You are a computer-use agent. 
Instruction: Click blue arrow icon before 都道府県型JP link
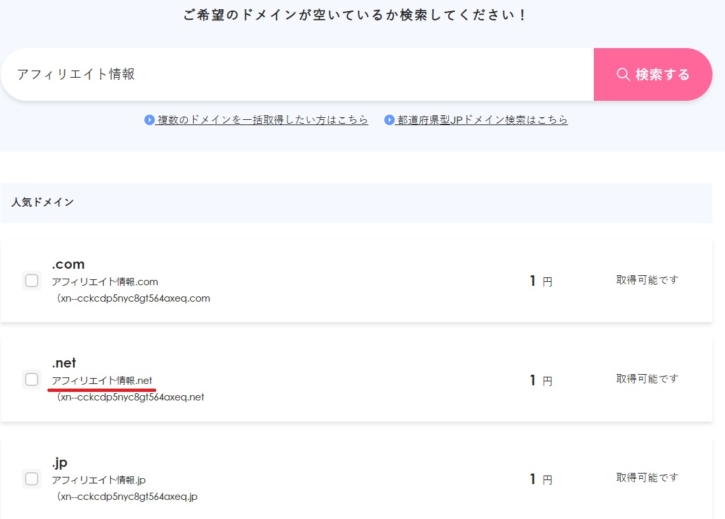tap(389, 120)
